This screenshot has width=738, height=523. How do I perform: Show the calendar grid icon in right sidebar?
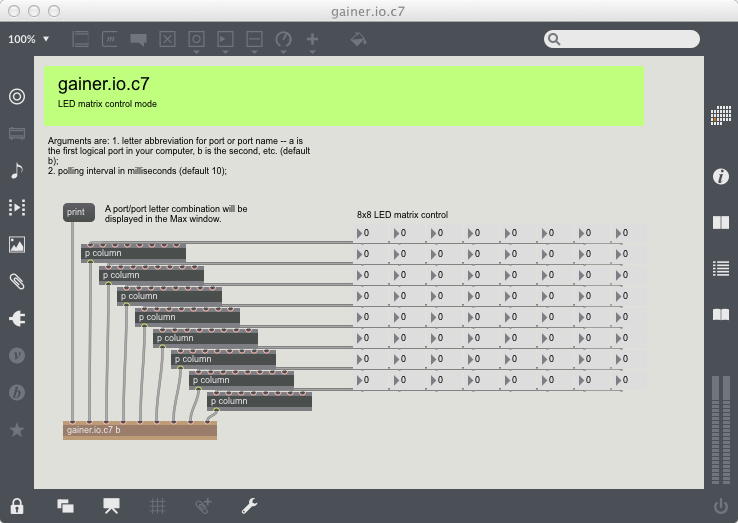(721, 115)
